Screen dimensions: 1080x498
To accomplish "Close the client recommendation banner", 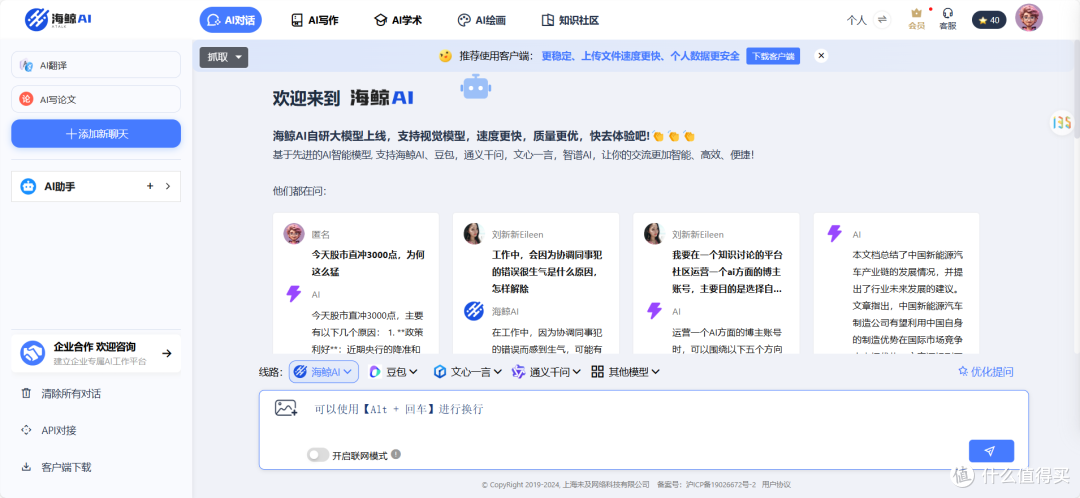I will click(x=820, y=56).
